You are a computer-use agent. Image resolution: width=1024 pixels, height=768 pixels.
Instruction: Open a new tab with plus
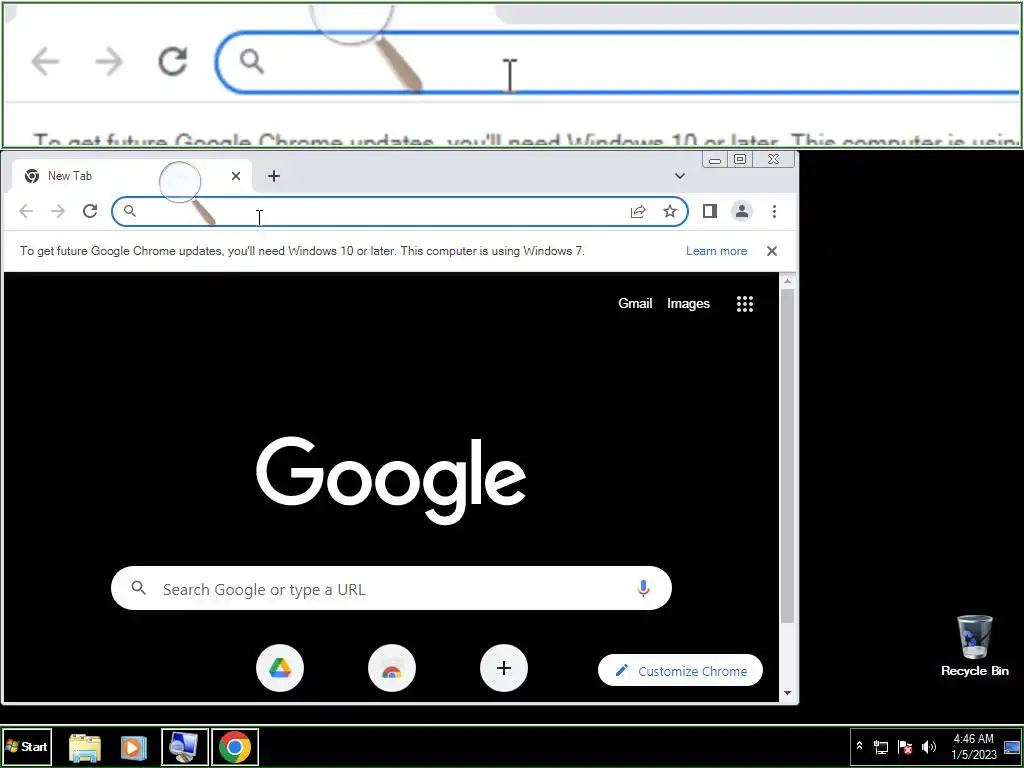coord(274,176)
